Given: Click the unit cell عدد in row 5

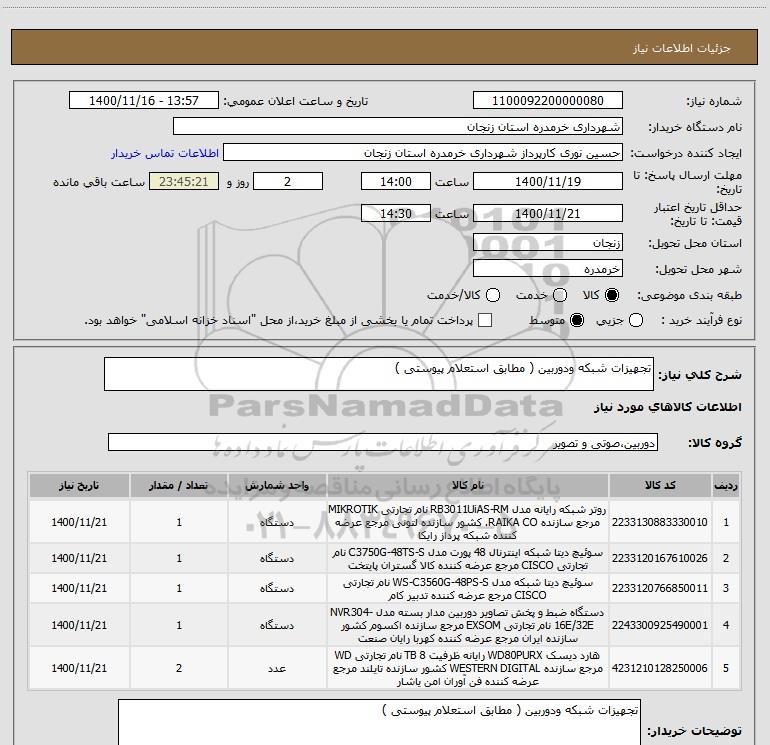Looking at the screenshot, I should point(277,668).
